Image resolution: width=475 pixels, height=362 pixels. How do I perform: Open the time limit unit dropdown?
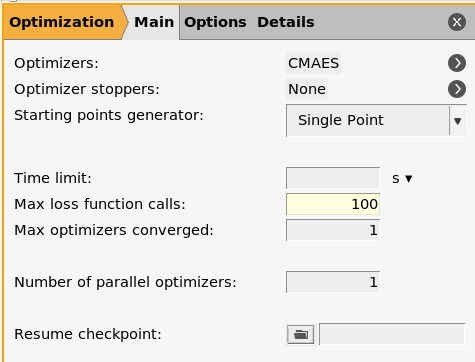[402, 179]
